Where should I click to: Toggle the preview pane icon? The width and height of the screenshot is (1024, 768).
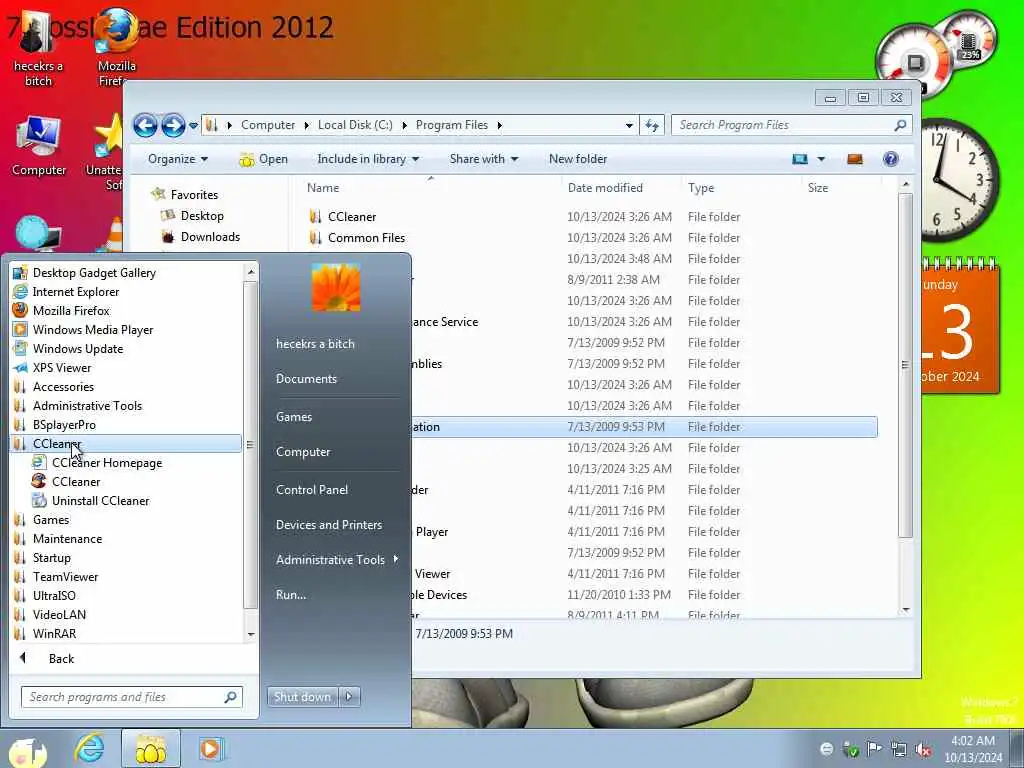click(855, 159)
